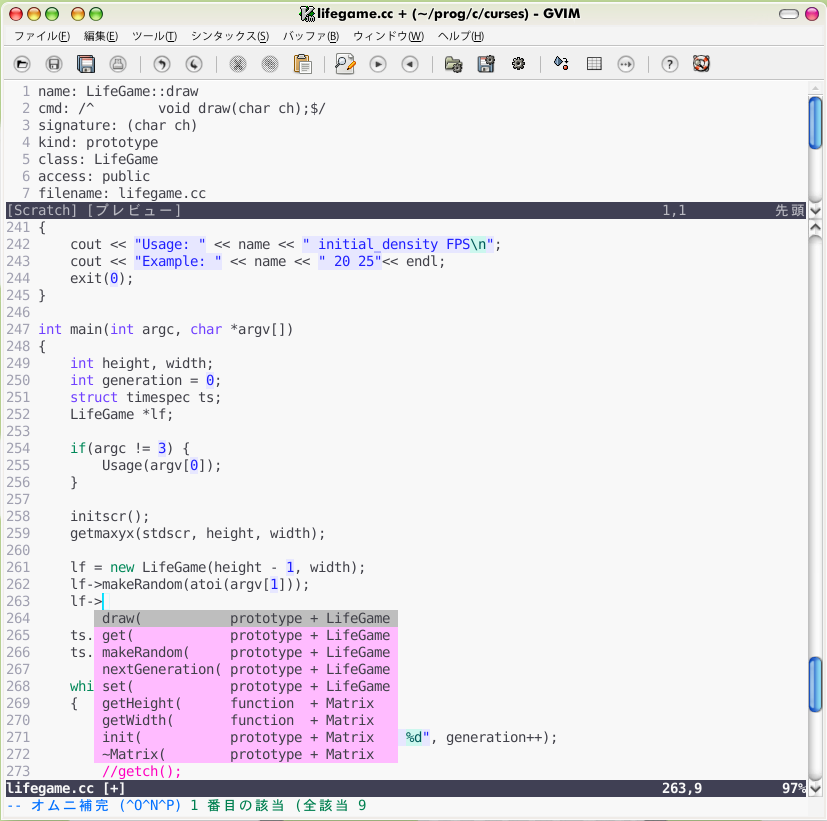Click main editor scrollbar thumb
Image resolution: width=827 pixels, height=821 pixels.
point(815,684)
